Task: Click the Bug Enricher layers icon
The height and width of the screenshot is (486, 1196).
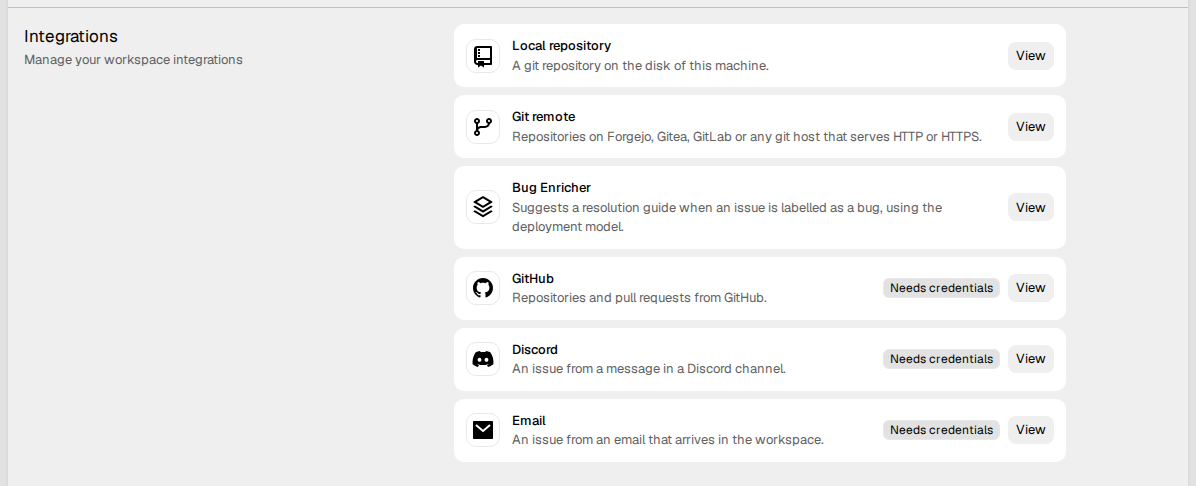Action: click(x=483, y=208)
